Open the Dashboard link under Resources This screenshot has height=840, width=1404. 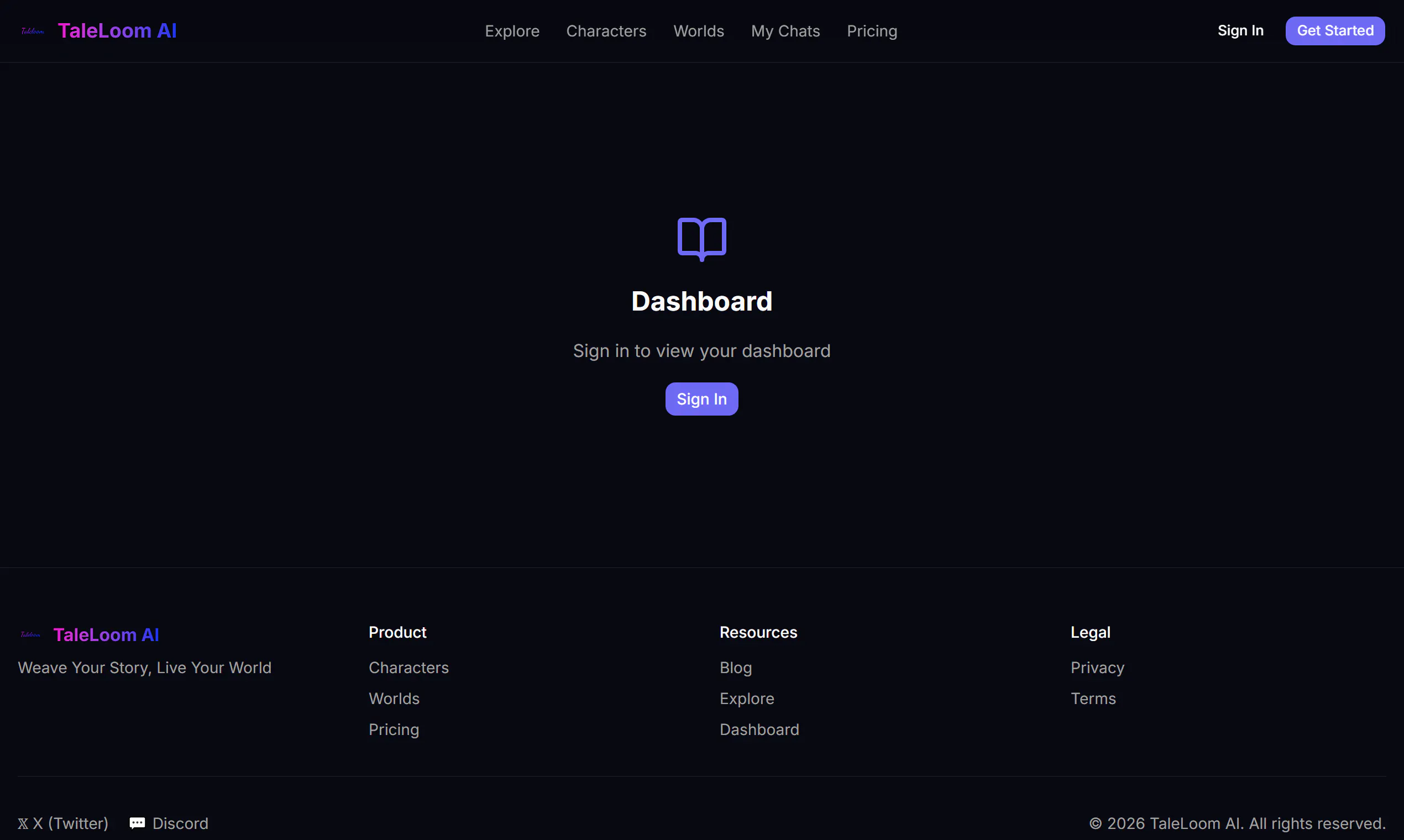(x=759, y=729)
